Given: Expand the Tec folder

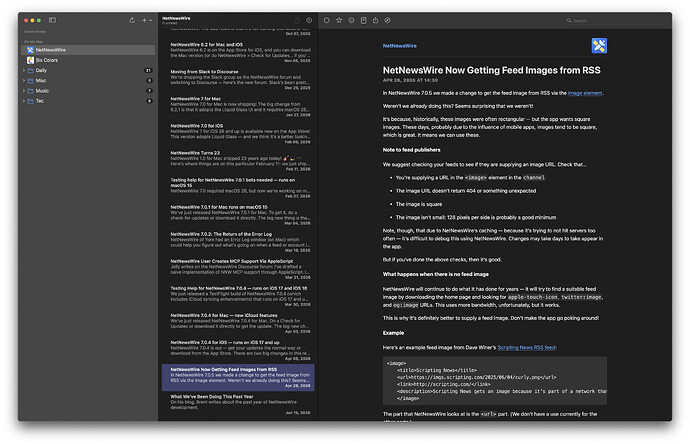Looking at the screenshot, I should [24, 101].
